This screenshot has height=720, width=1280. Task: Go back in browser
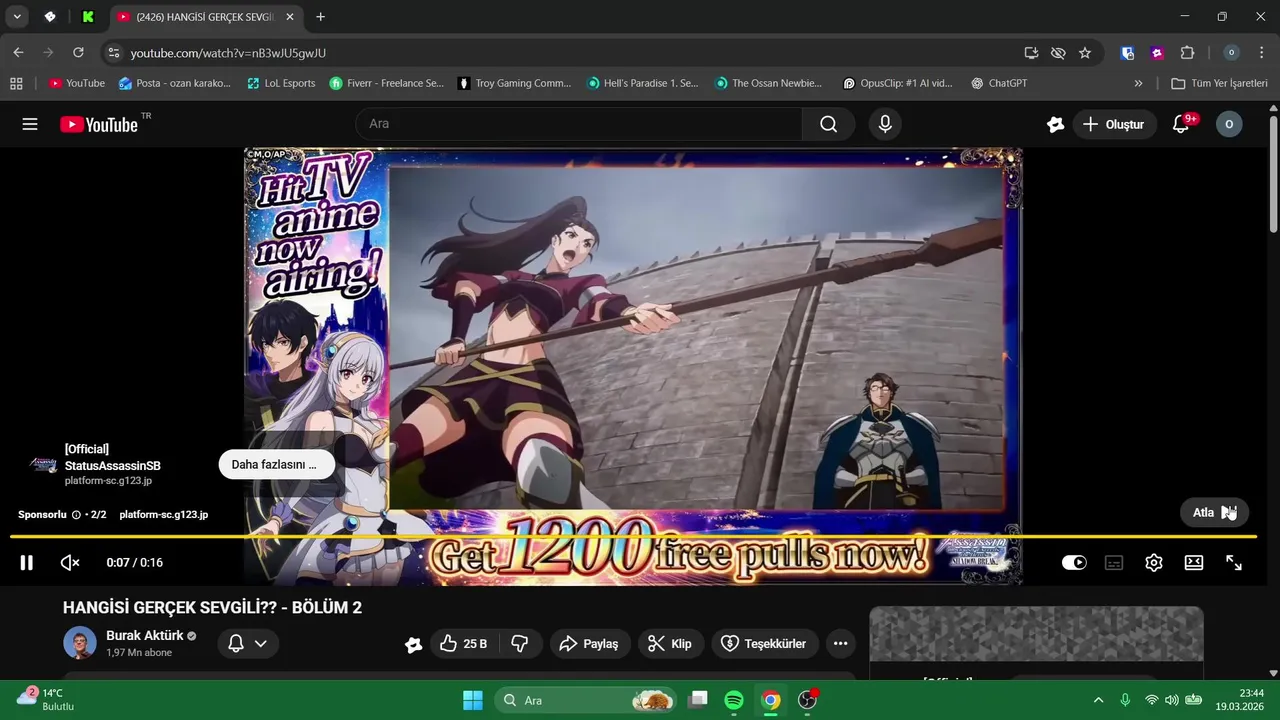[x=18, y=53]
